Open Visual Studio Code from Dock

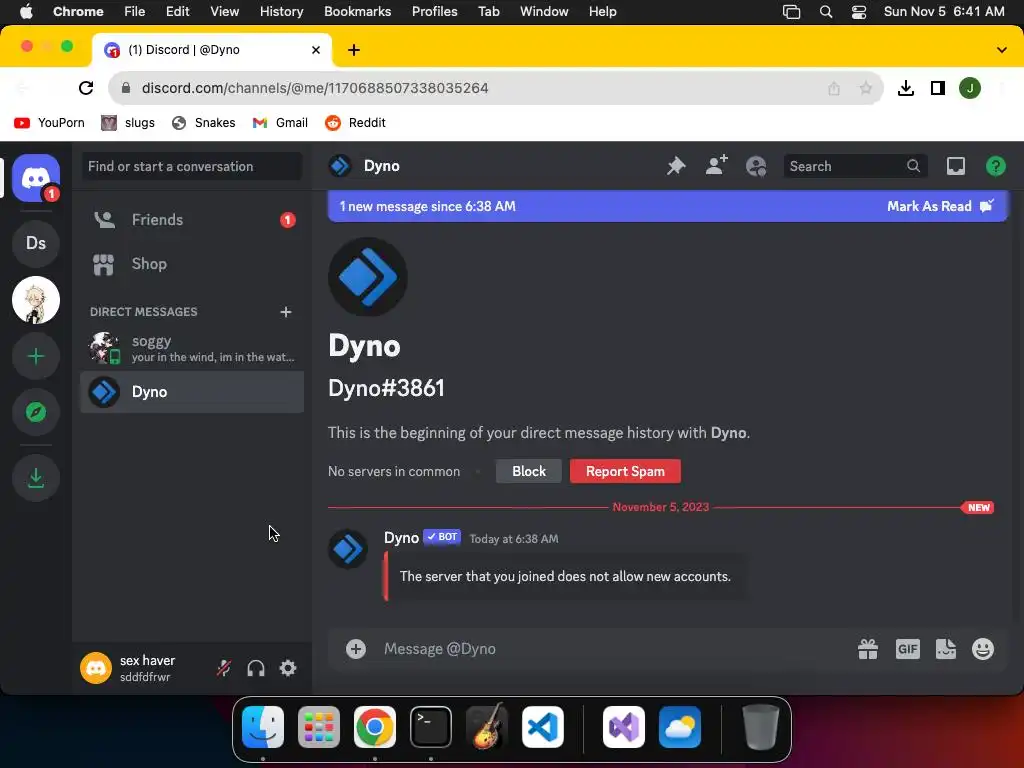coord(543,727)
